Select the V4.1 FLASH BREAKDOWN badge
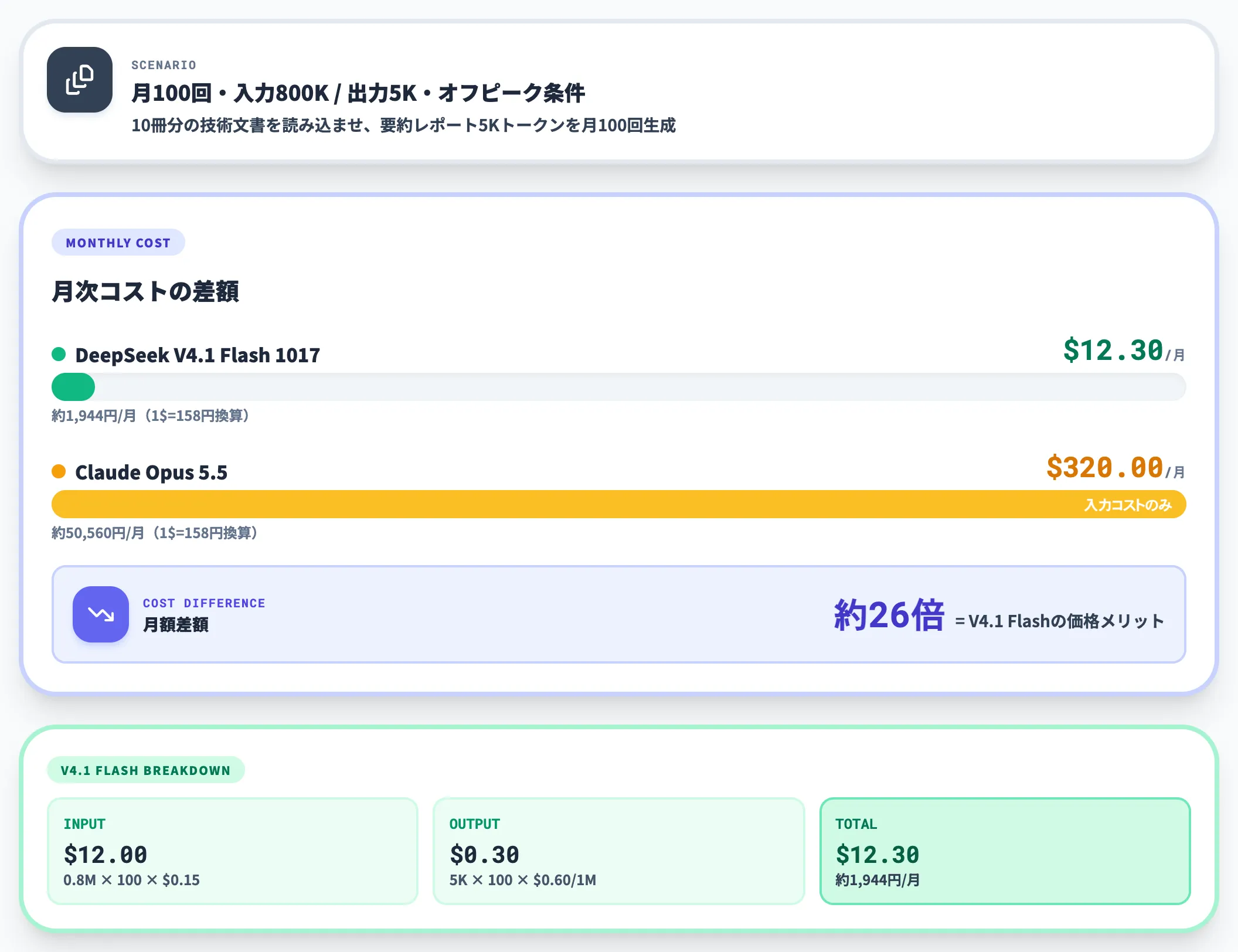This screenshot has height=952, width=1238. click(x=145, y=770)
